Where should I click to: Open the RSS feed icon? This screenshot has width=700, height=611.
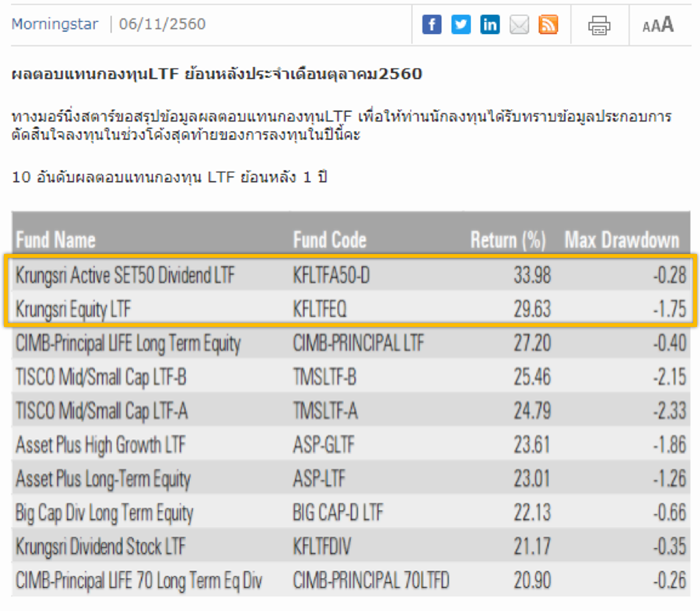coord(548,25)
